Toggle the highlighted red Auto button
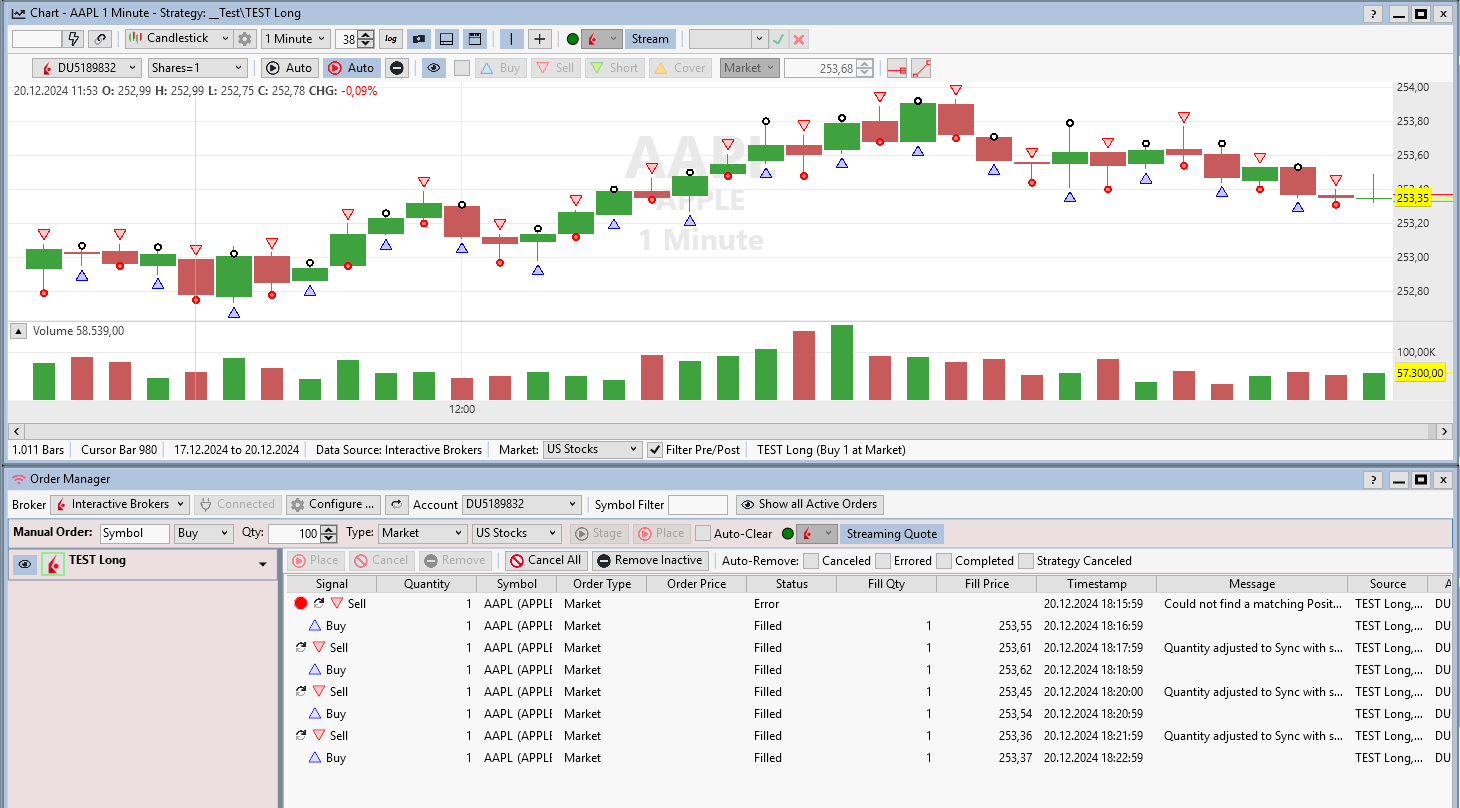This screenshot has height=808, width=1460. [x=350, y=68]
